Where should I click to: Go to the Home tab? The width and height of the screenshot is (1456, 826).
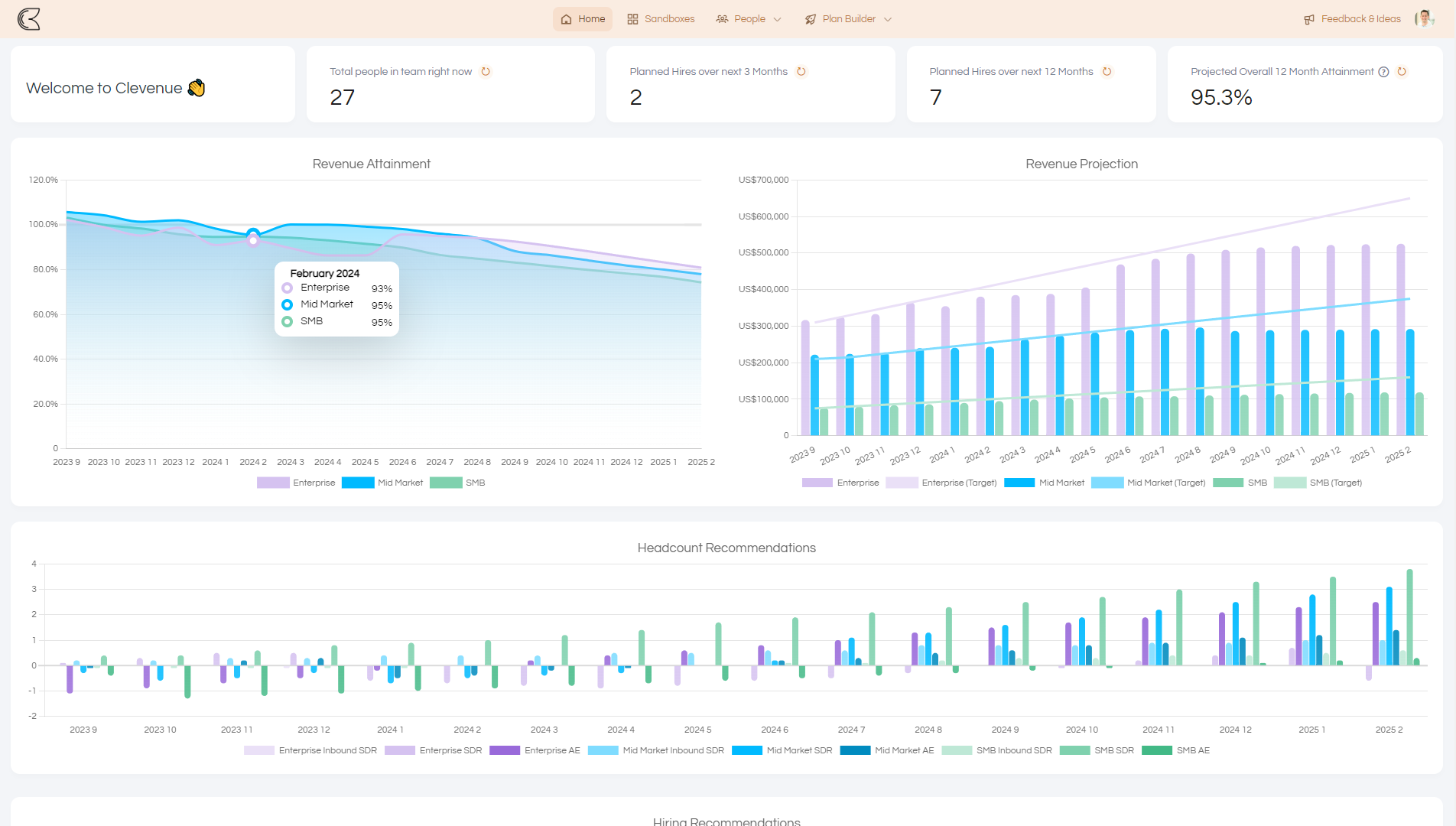coord(583,19)
